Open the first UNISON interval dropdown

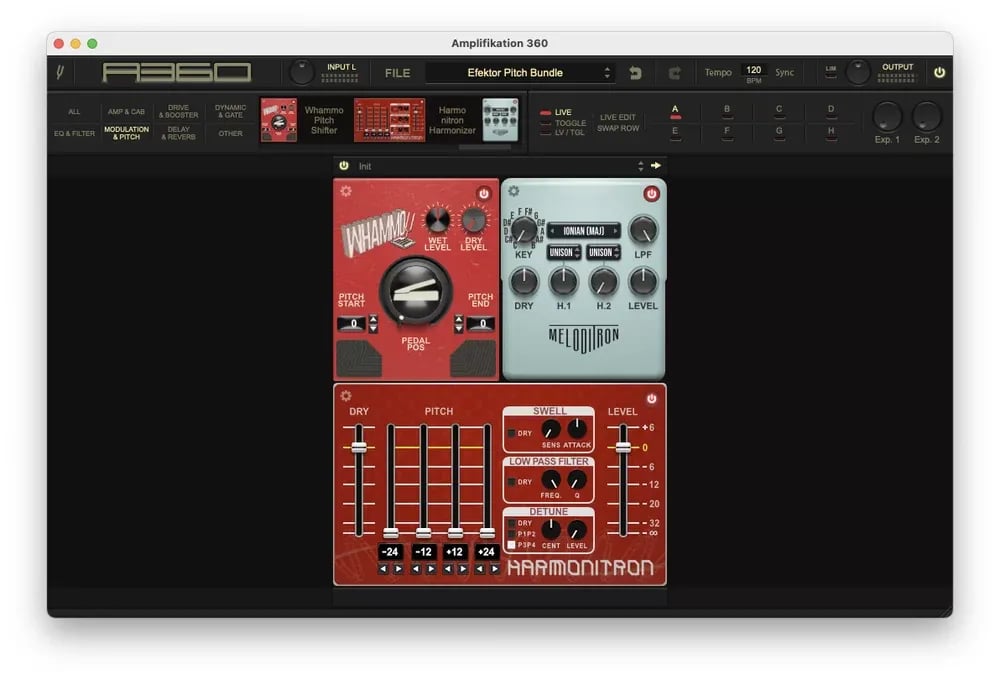pos(564,253)
